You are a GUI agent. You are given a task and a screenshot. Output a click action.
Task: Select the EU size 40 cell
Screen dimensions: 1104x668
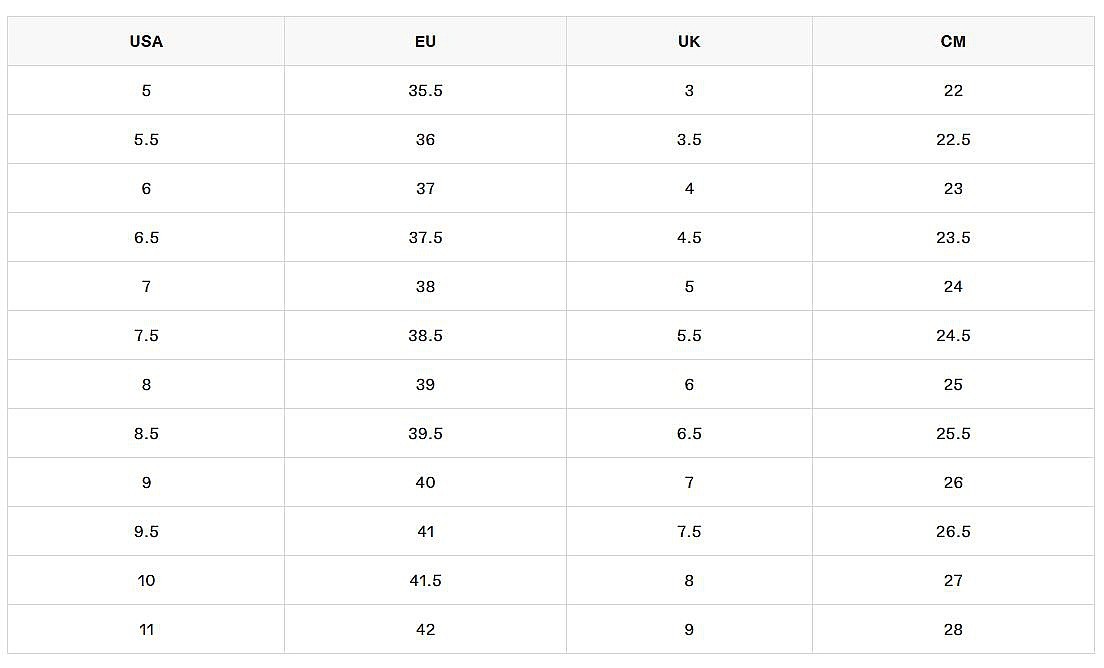[x=425, y=482]
